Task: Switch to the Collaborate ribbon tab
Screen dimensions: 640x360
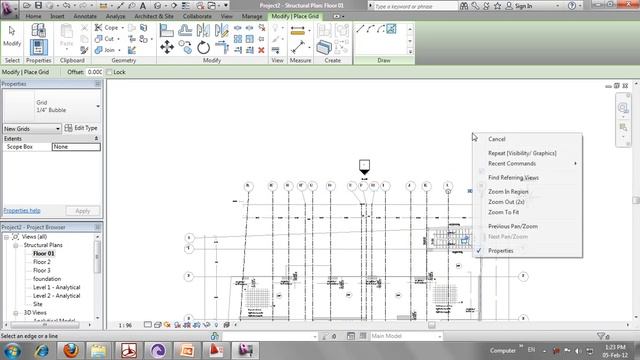Action: point(197,16)
